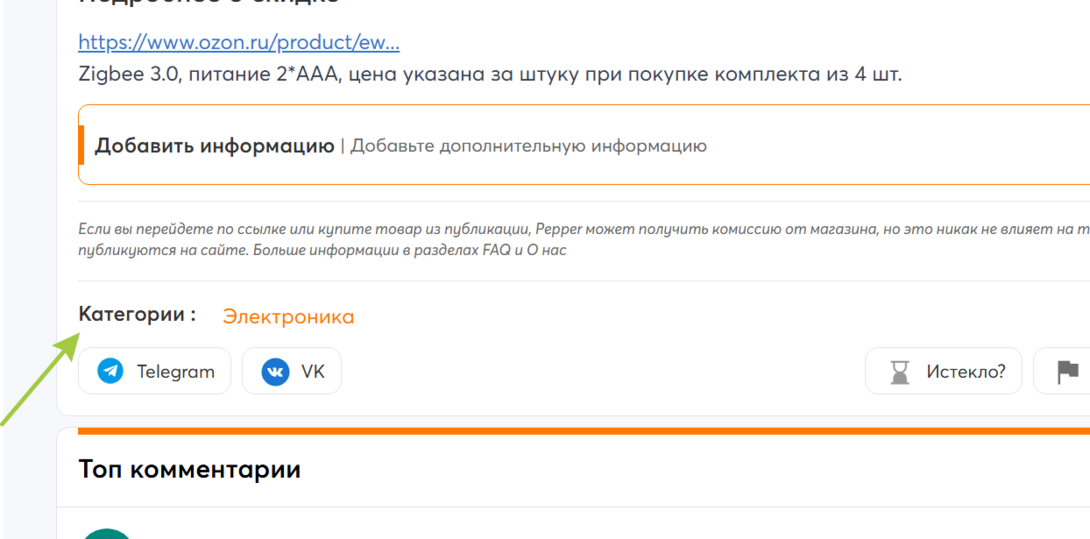Viewport: 1090px width, 539px height.
Task: Click the orange bar above Топ комментарии
Action: click(584, 431)
